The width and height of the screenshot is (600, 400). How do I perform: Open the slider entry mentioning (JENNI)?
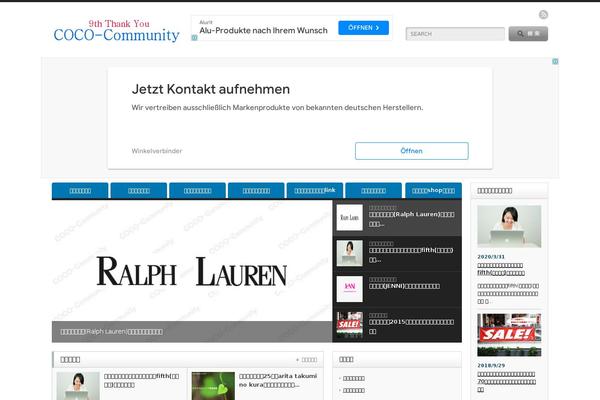pyautogui.click(x=404, y=286)
